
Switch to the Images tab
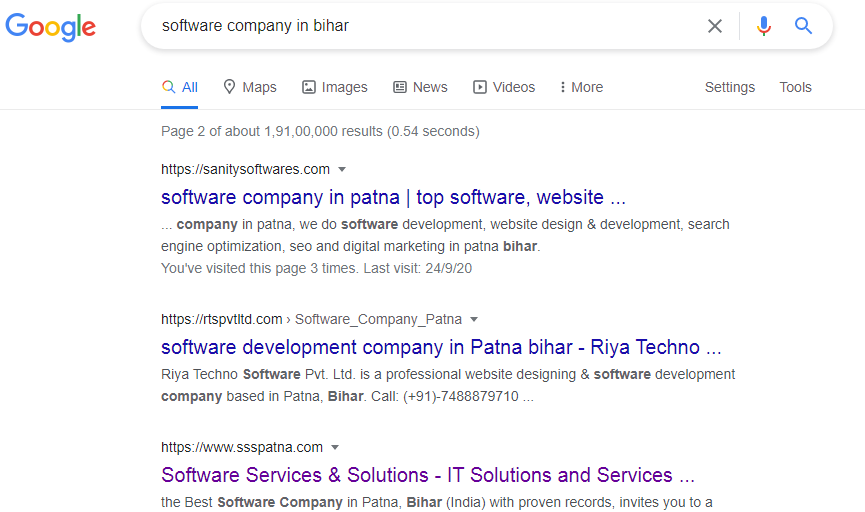(x=334, y=87)
